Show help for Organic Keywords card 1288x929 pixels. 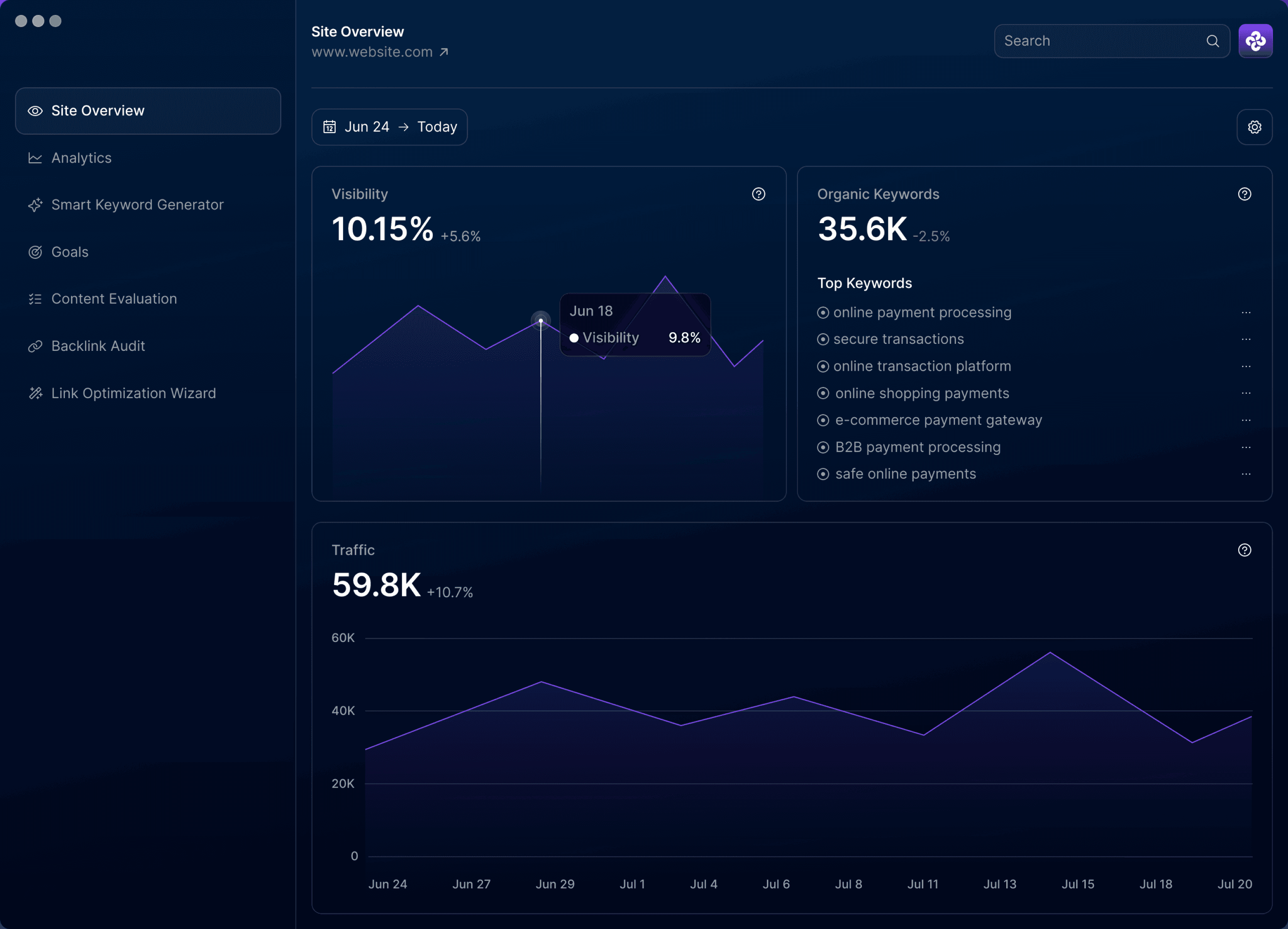[1244, 194]
